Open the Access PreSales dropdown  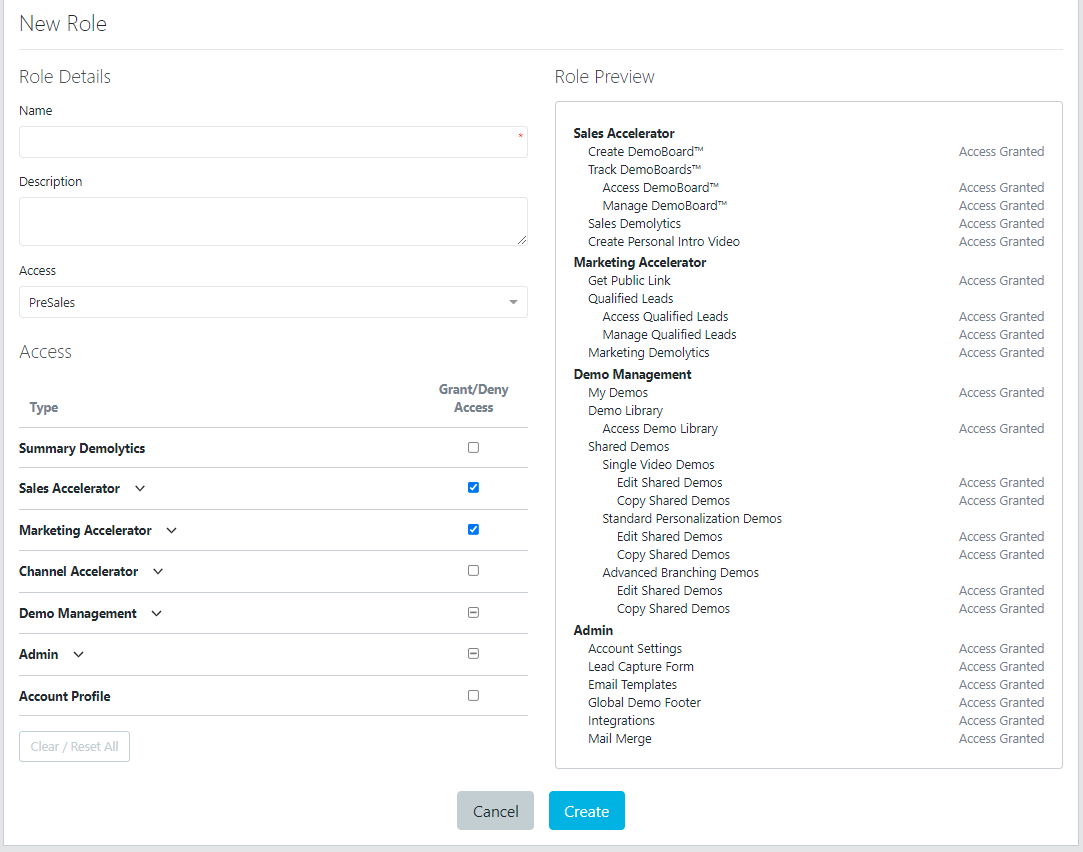click(274, 302)
